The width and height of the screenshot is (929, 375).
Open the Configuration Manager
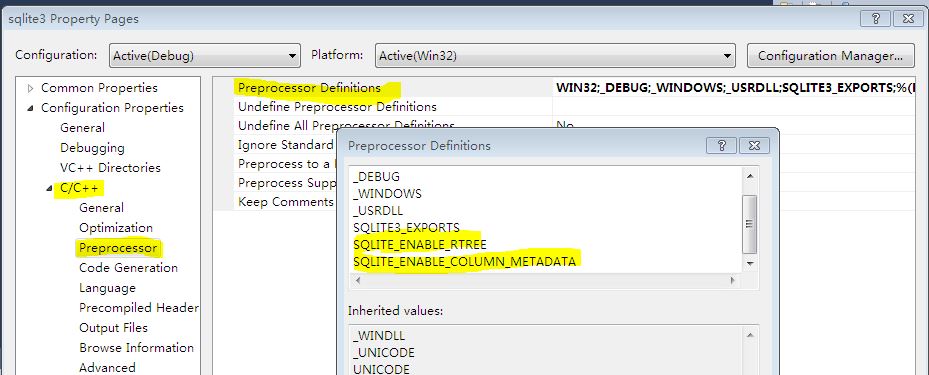[830, 56]
